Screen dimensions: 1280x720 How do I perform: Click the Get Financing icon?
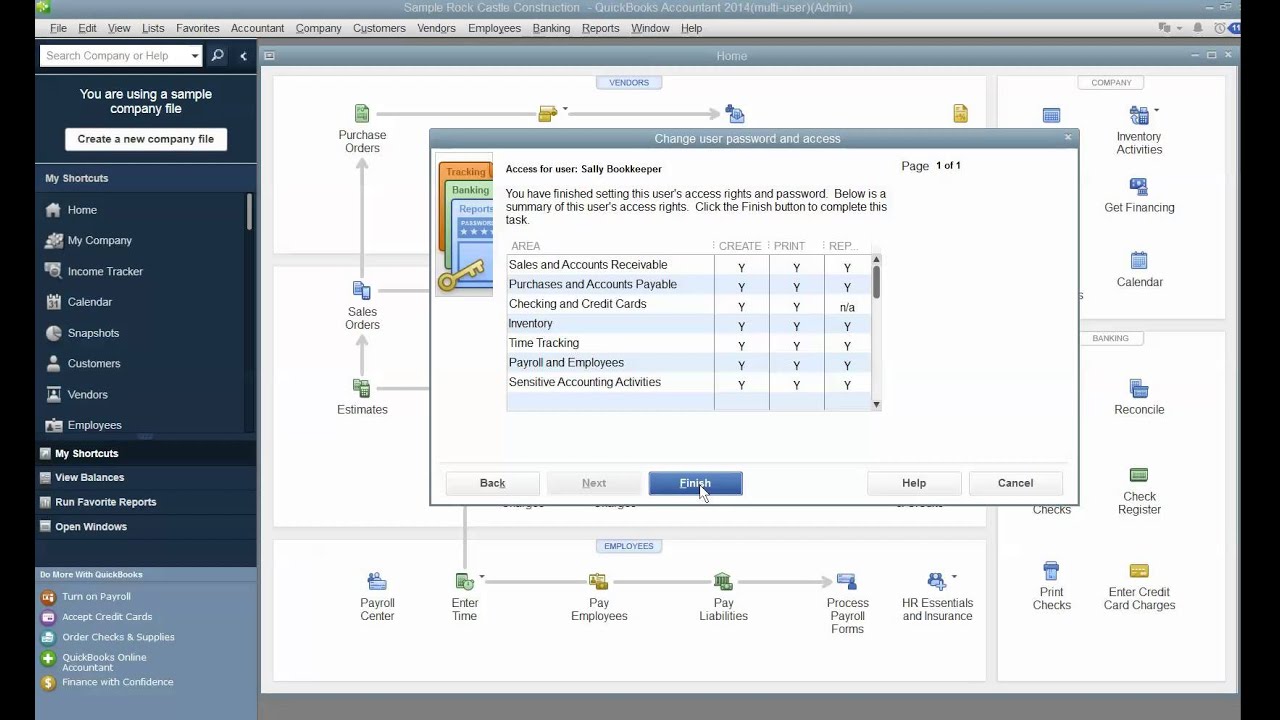pyautogui.click(x=1139, y=187)
